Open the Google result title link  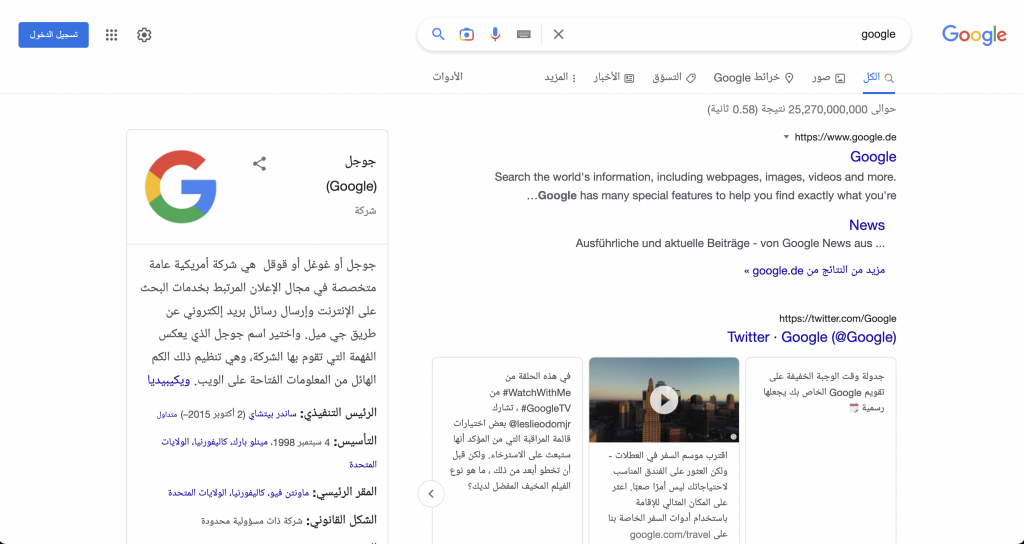[873, 157]
